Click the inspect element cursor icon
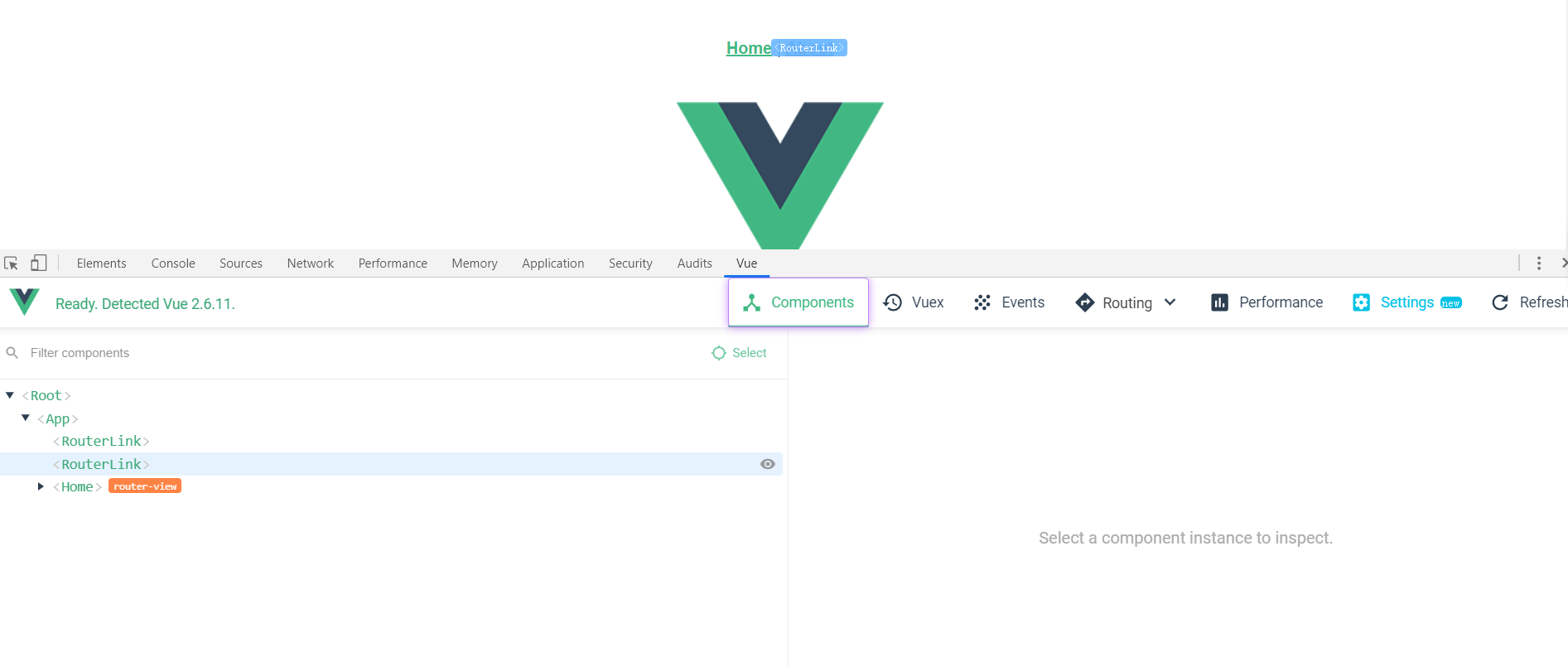This screenshot has height=667, width=1568. tap(12, 263)
